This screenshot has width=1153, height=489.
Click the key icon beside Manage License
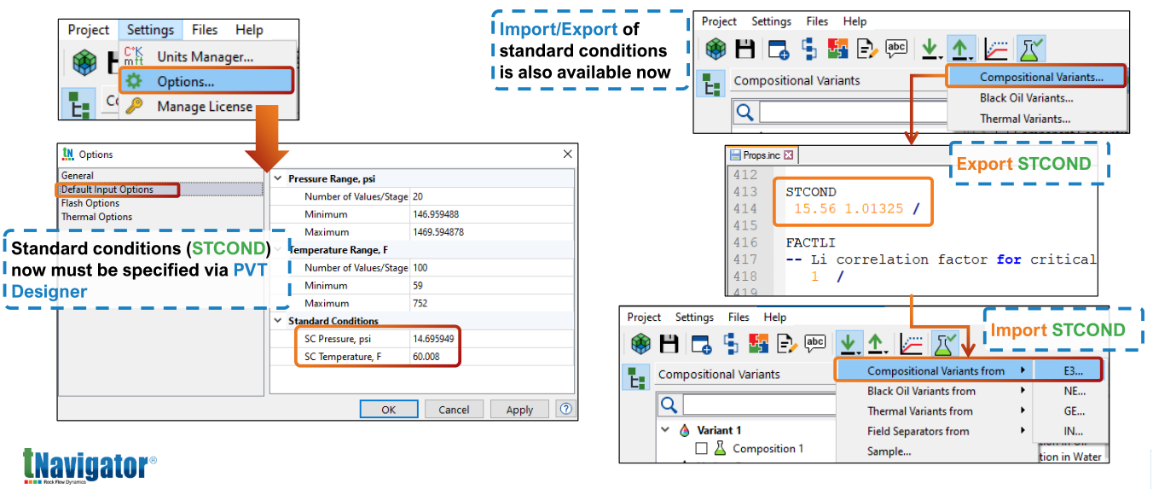(133, 107)
